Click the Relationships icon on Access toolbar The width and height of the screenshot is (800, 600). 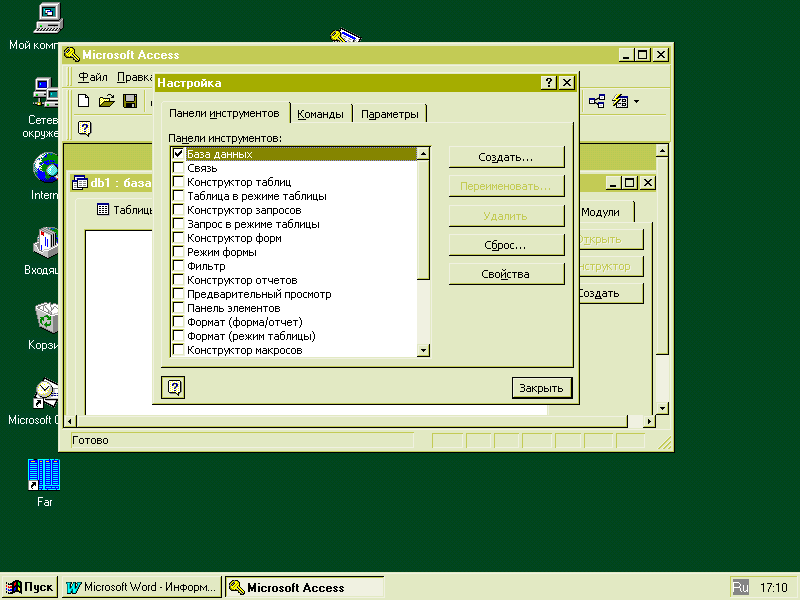[597, 101]
